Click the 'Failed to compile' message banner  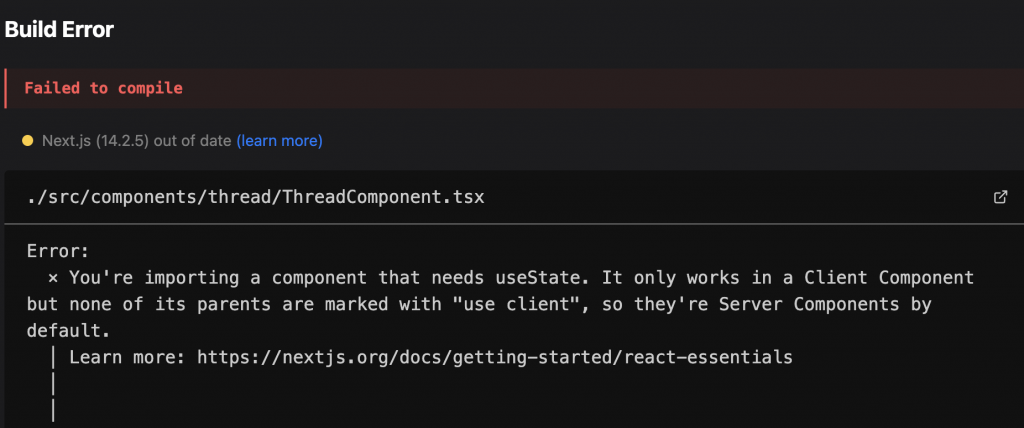pos(514,88)
